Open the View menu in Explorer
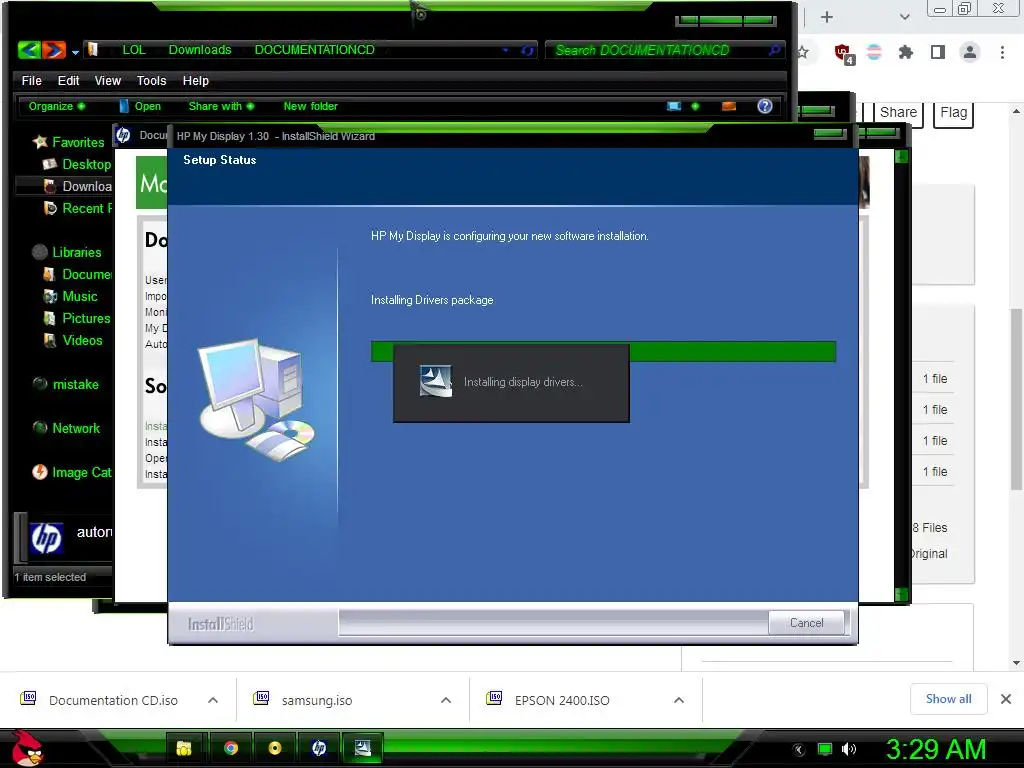 pos(108,80)
